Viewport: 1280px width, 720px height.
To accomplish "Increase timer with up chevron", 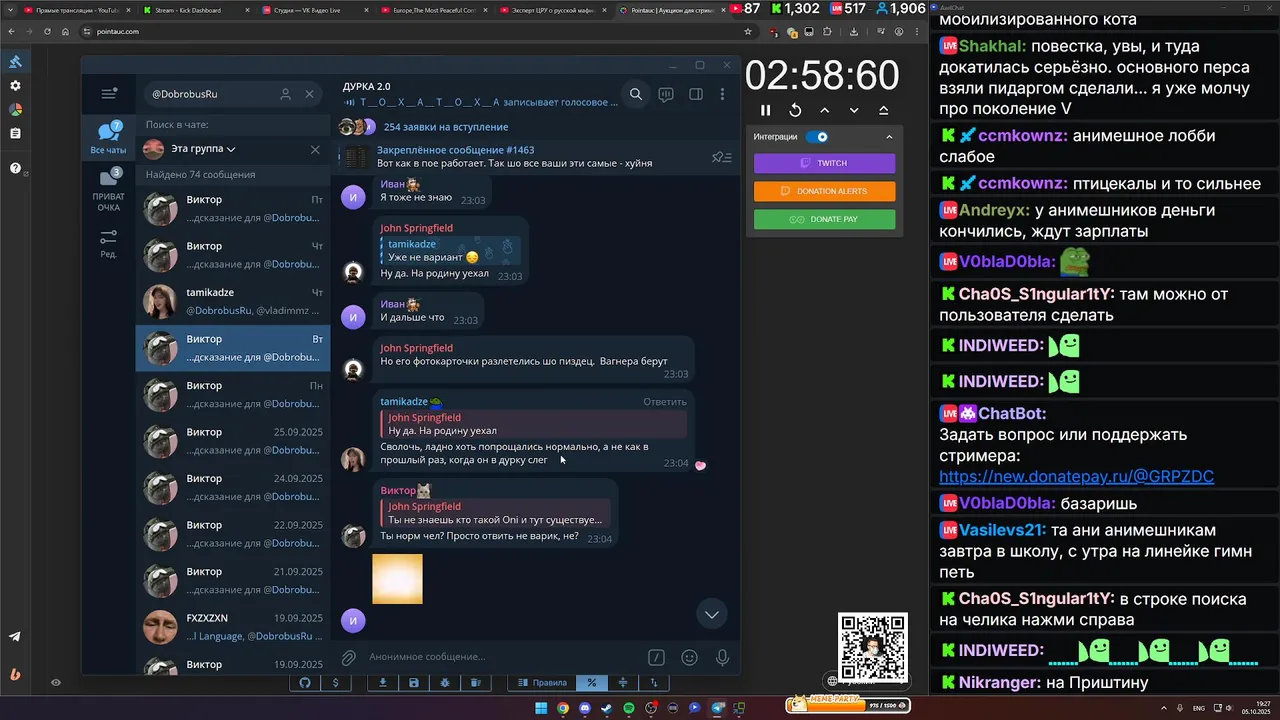I will [825, 110].
